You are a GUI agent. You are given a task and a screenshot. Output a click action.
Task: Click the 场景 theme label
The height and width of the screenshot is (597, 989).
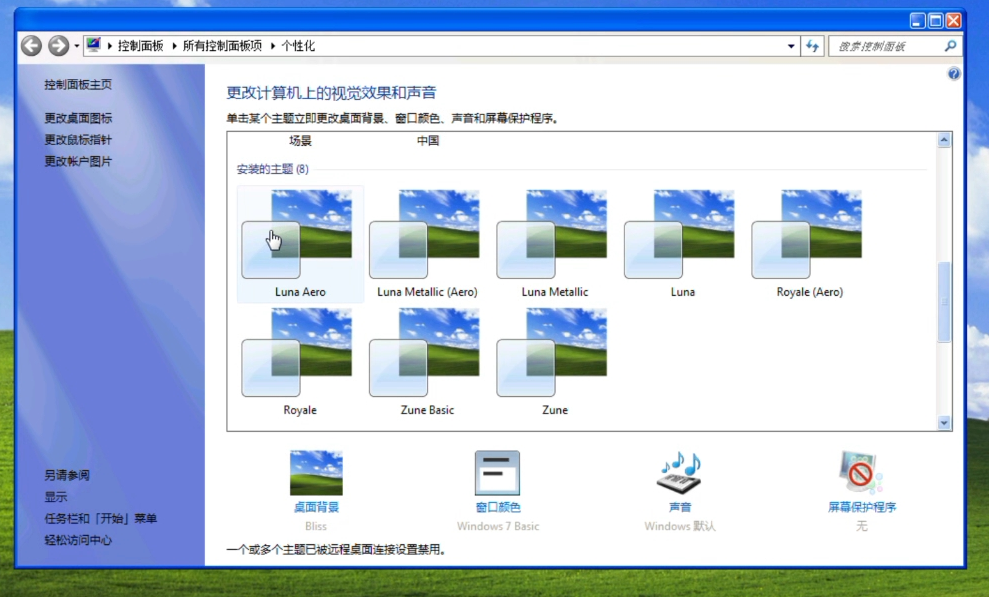coord(300,141)
